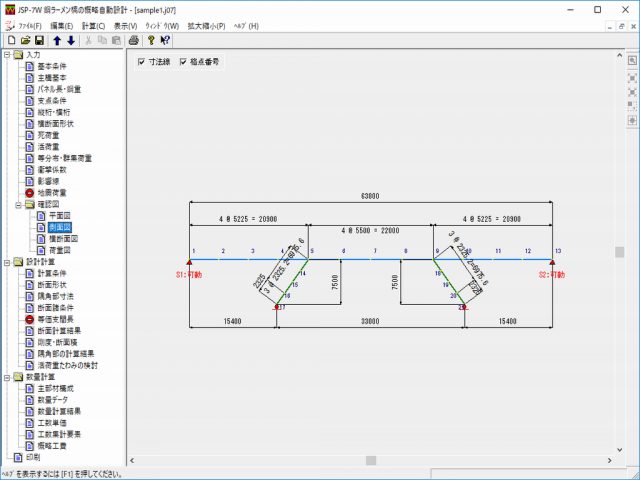
Task: Collapse the 設計計算 tree folder
Action: (x=7, y=262)
